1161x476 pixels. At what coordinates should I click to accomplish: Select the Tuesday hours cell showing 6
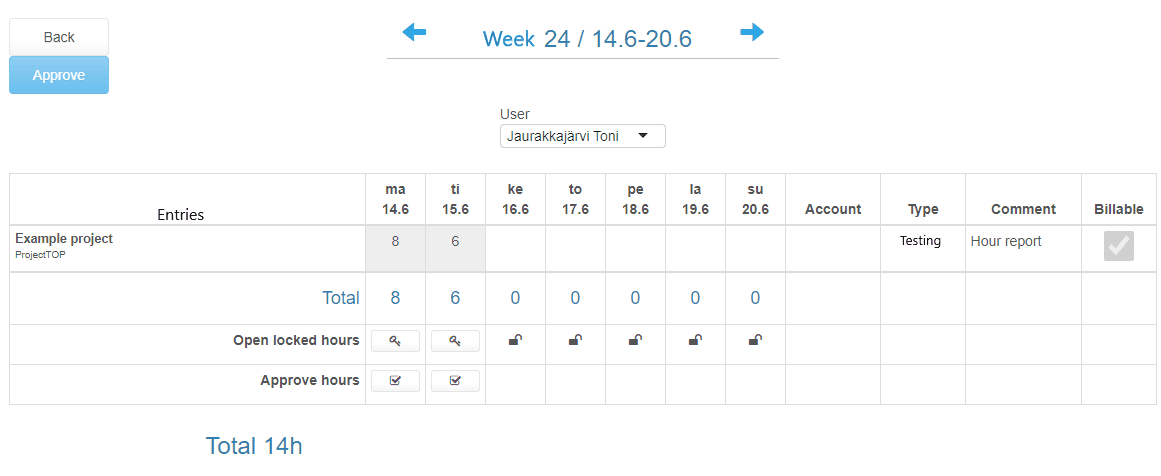pos(455,249)
